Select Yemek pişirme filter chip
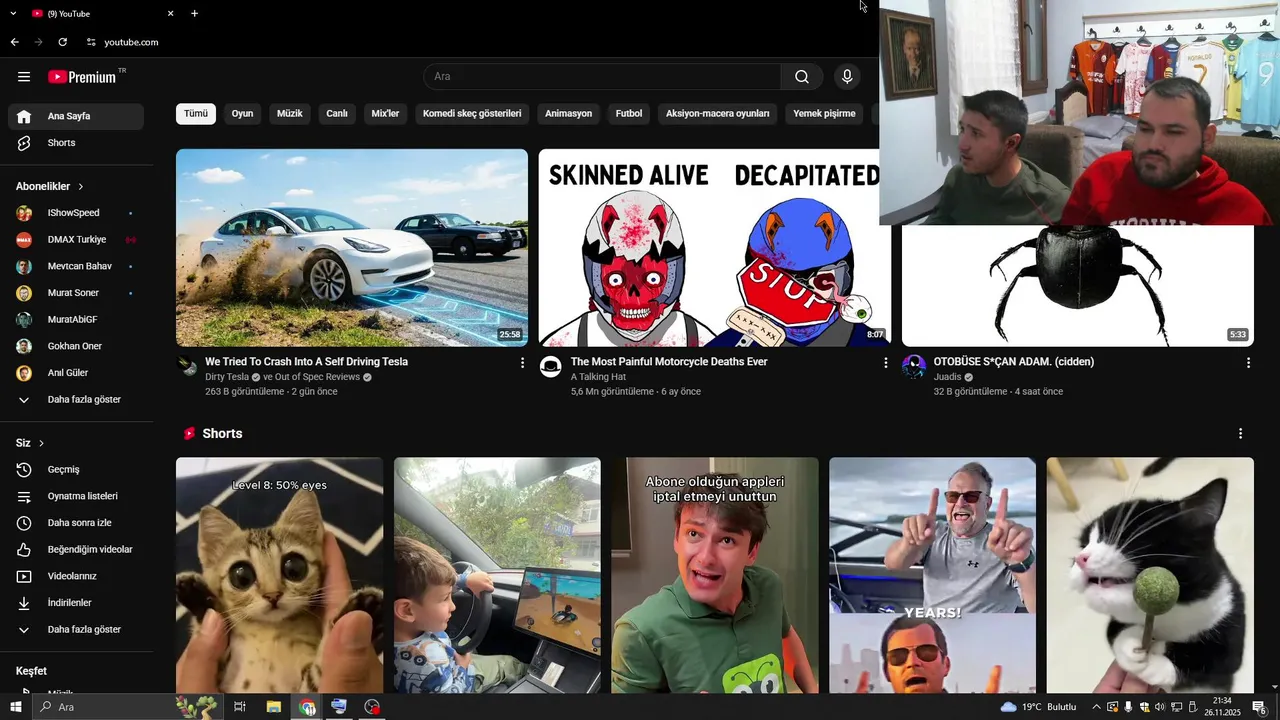 pyautogui.click(x=824, y=114)
